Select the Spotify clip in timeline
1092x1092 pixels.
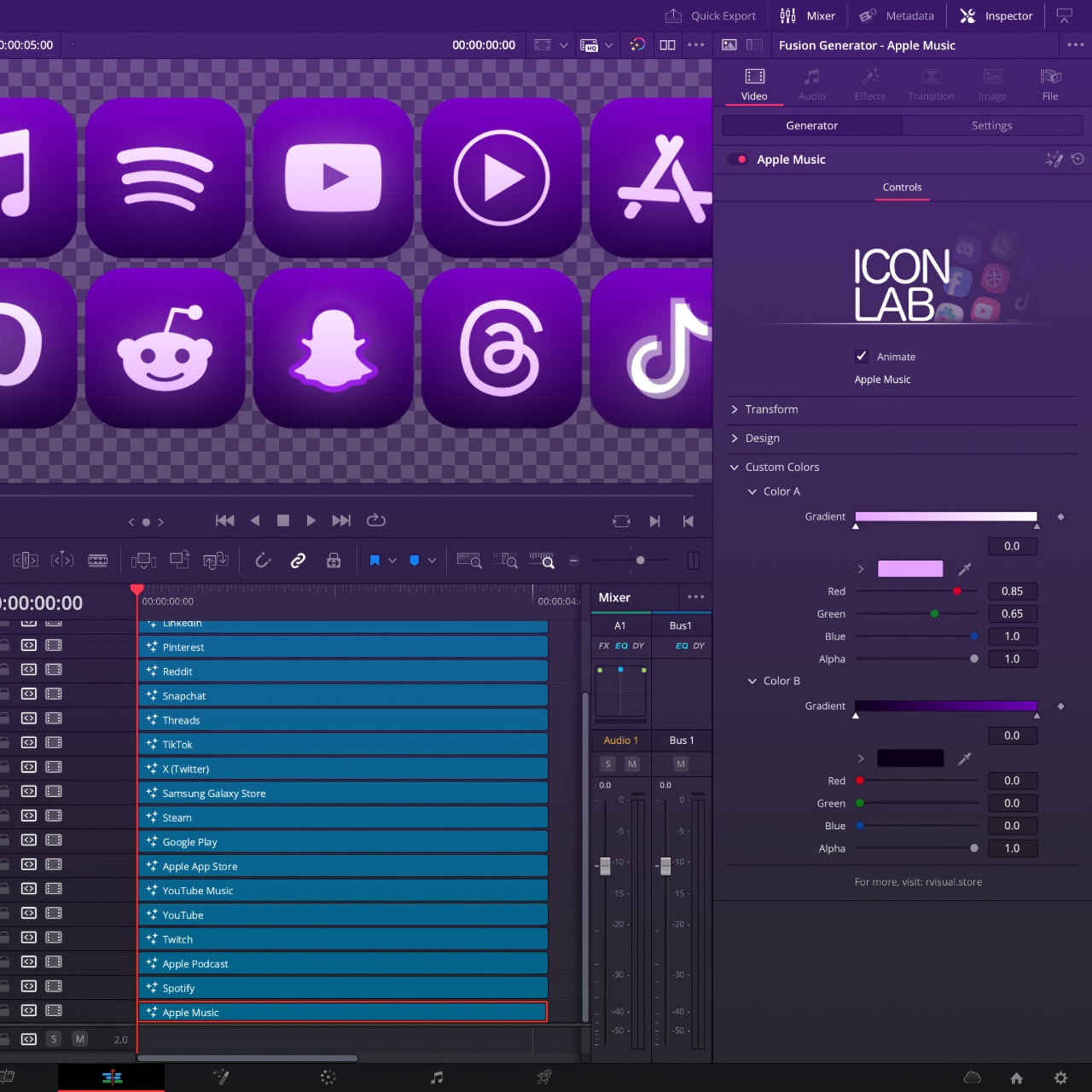coord(343,988)
